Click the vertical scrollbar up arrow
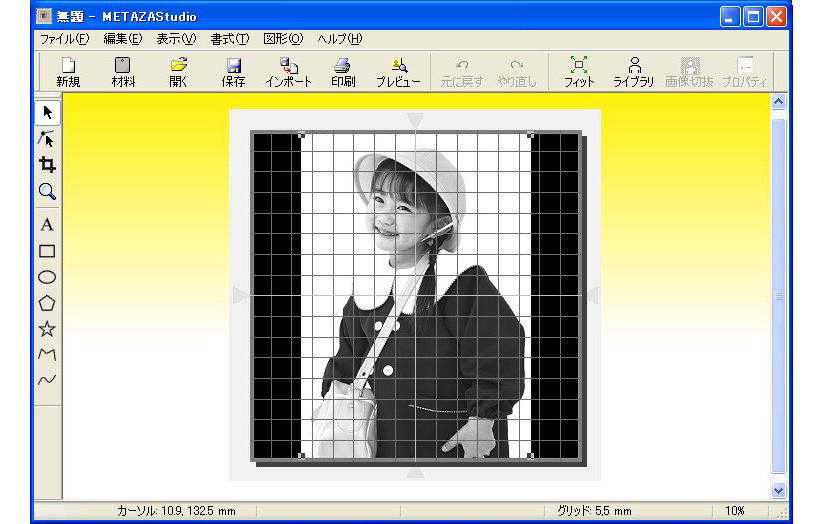 [x=778, y=101]
